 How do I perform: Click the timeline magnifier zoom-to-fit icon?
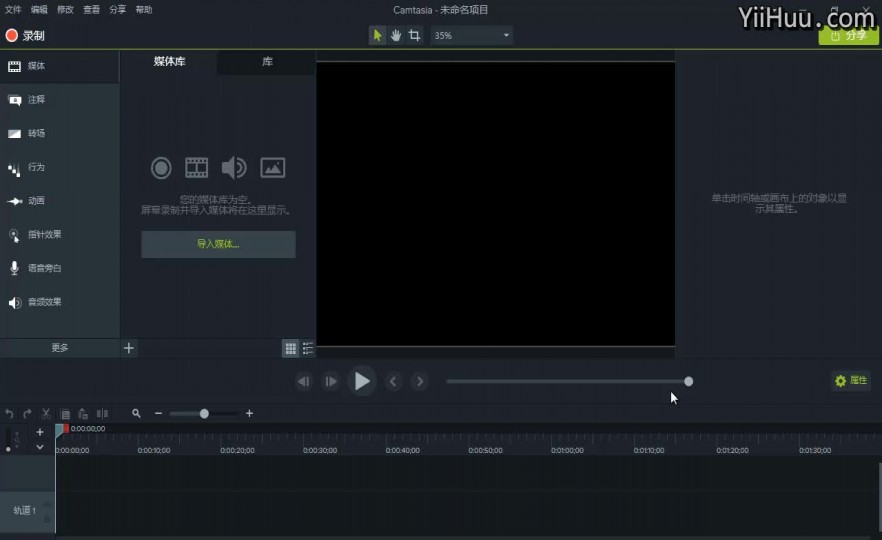click(x=136, y=413)
